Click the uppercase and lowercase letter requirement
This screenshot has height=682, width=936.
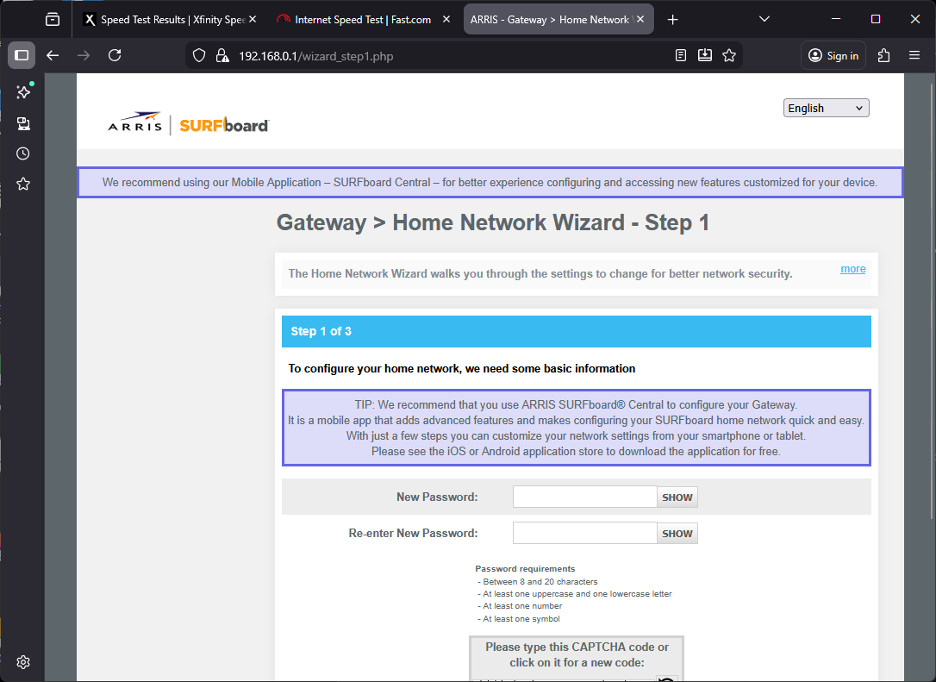[x=574, y=594]
